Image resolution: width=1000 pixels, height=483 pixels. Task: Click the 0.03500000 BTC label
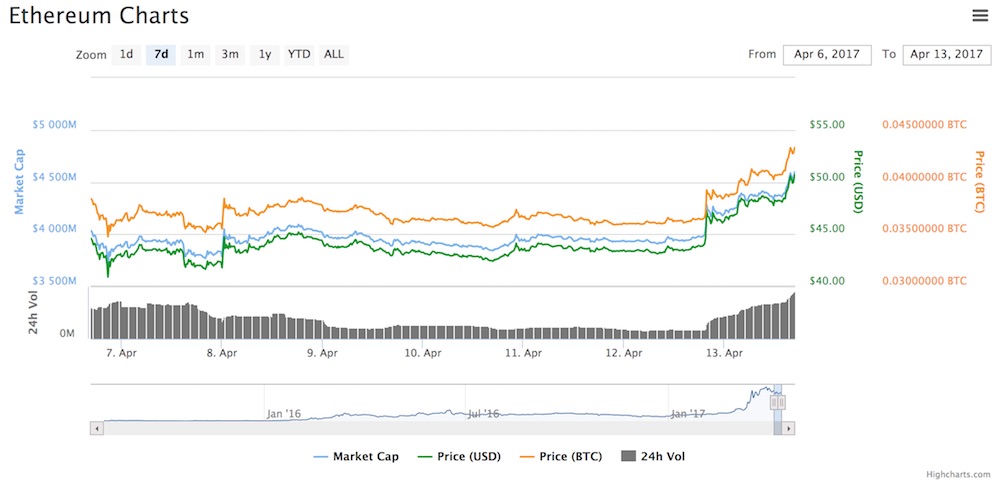tap(925, 228)
